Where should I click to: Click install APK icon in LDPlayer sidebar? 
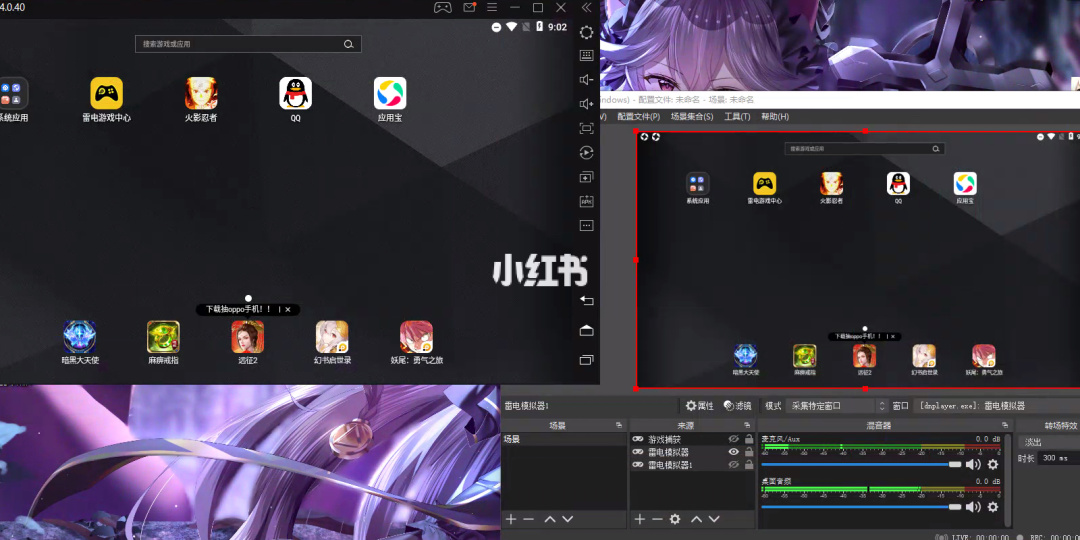pos(586,201)
